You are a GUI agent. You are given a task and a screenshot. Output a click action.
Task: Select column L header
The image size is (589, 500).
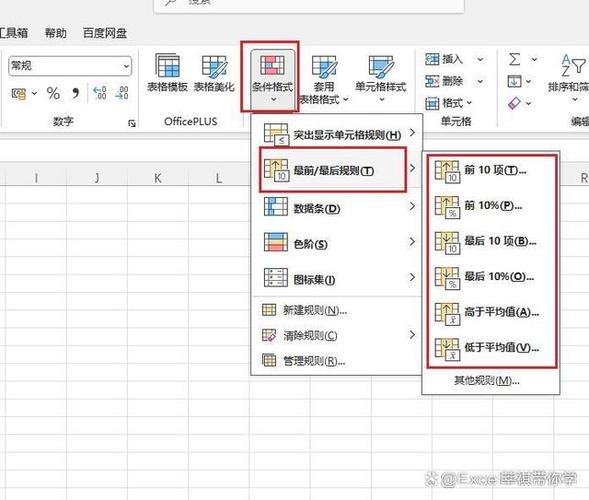[219, 178]
